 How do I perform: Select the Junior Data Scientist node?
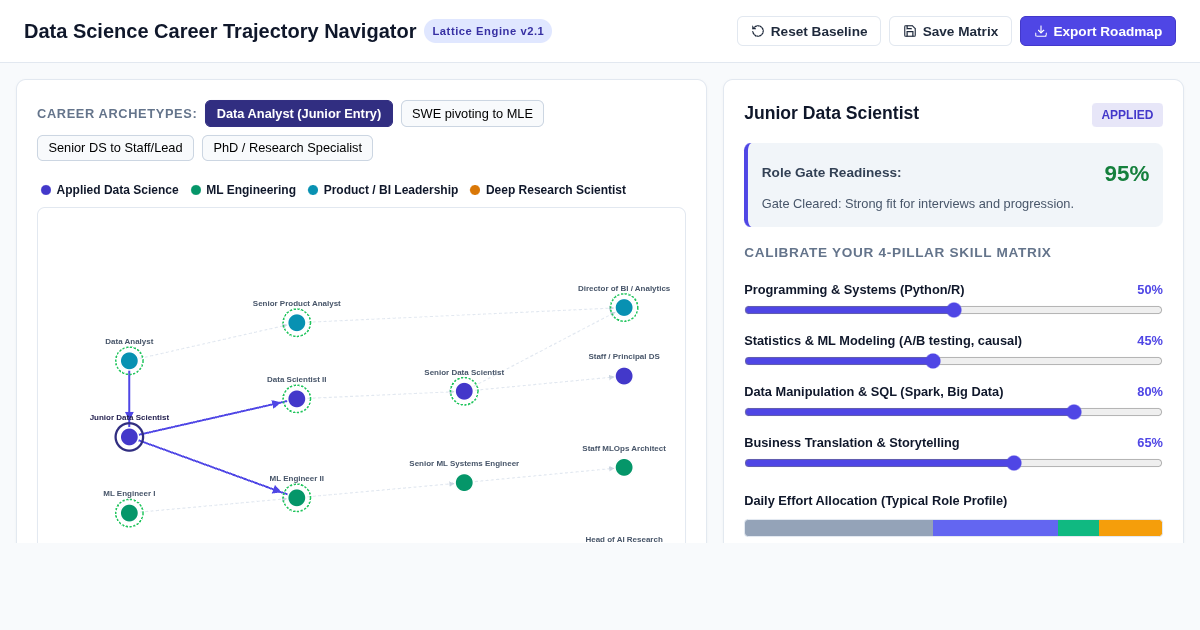pyautogui.click(x=129, y=437)
